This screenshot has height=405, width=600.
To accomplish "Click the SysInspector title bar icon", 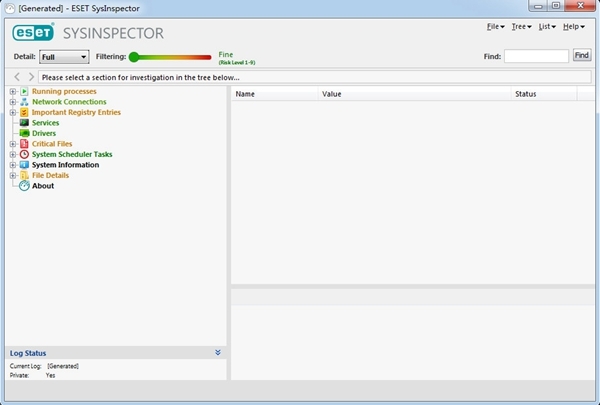I will pyautogui.click(x=10, y=8).
